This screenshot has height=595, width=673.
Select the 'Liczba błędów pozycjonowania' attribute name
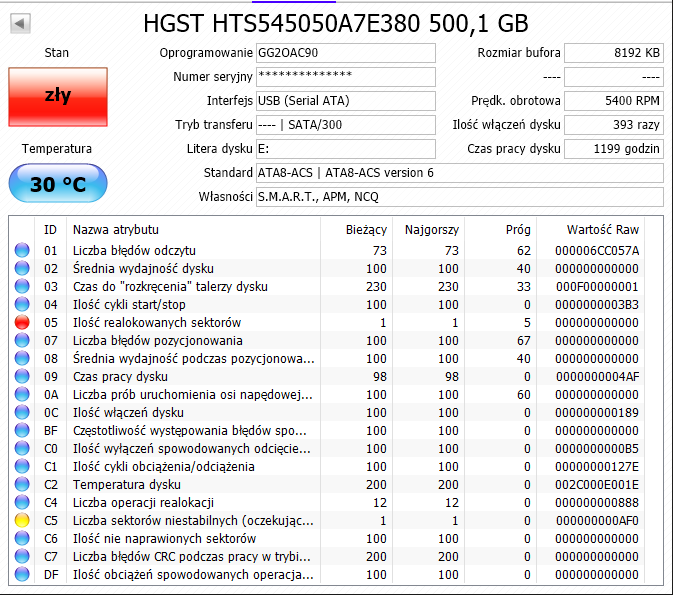[x=158, y=340]
